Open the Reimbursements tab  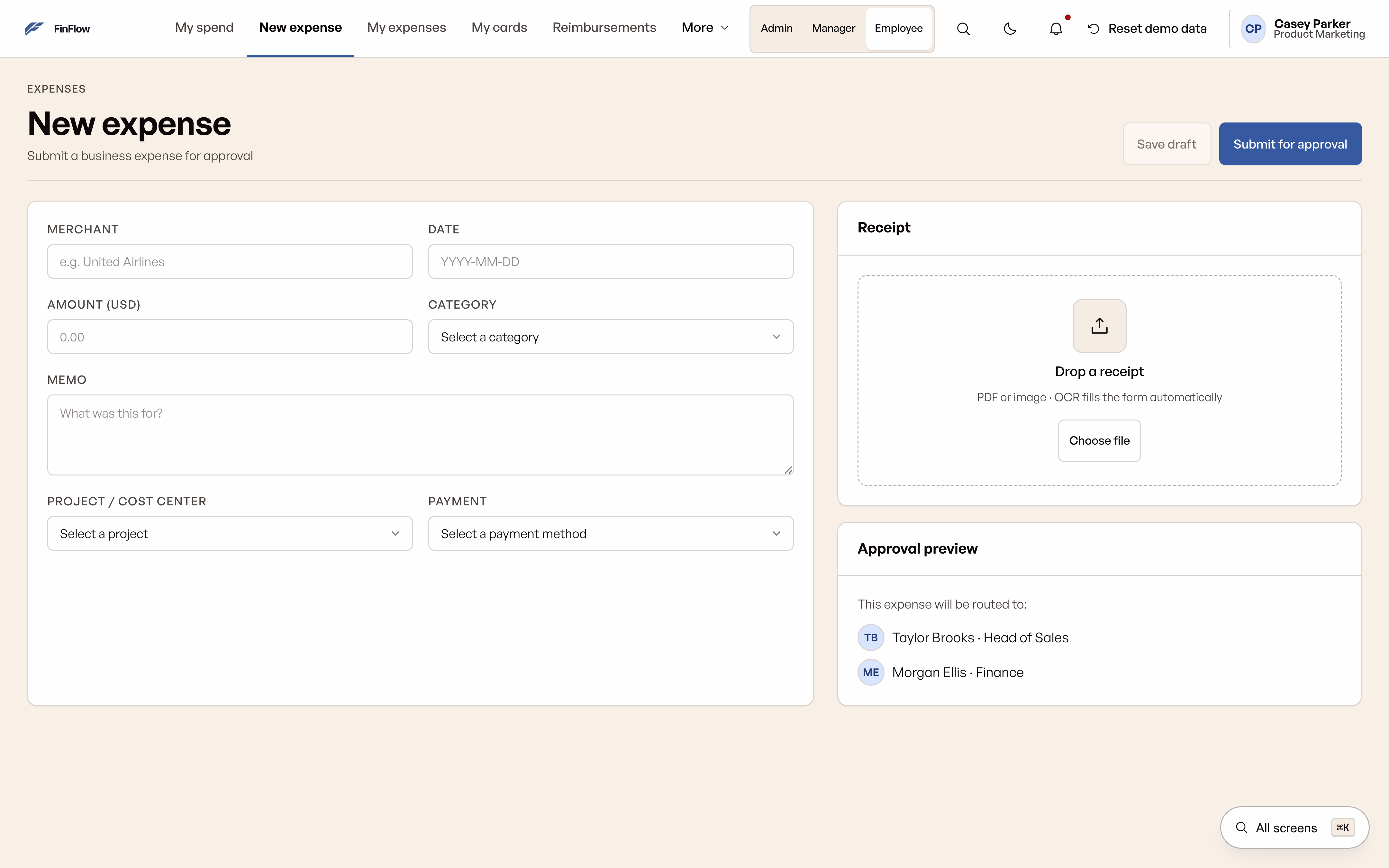(604, 28)
